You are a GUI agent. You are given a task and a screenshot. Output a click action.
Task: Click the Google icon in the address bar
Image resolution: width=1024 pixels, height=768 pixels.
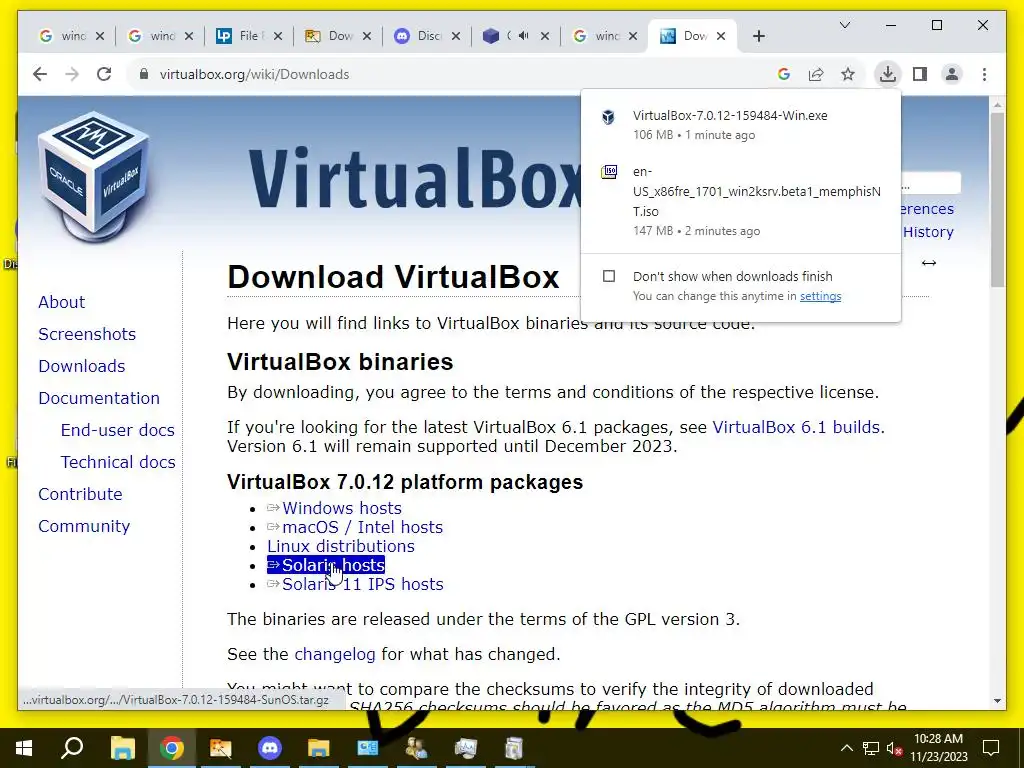tap(784, 74)
